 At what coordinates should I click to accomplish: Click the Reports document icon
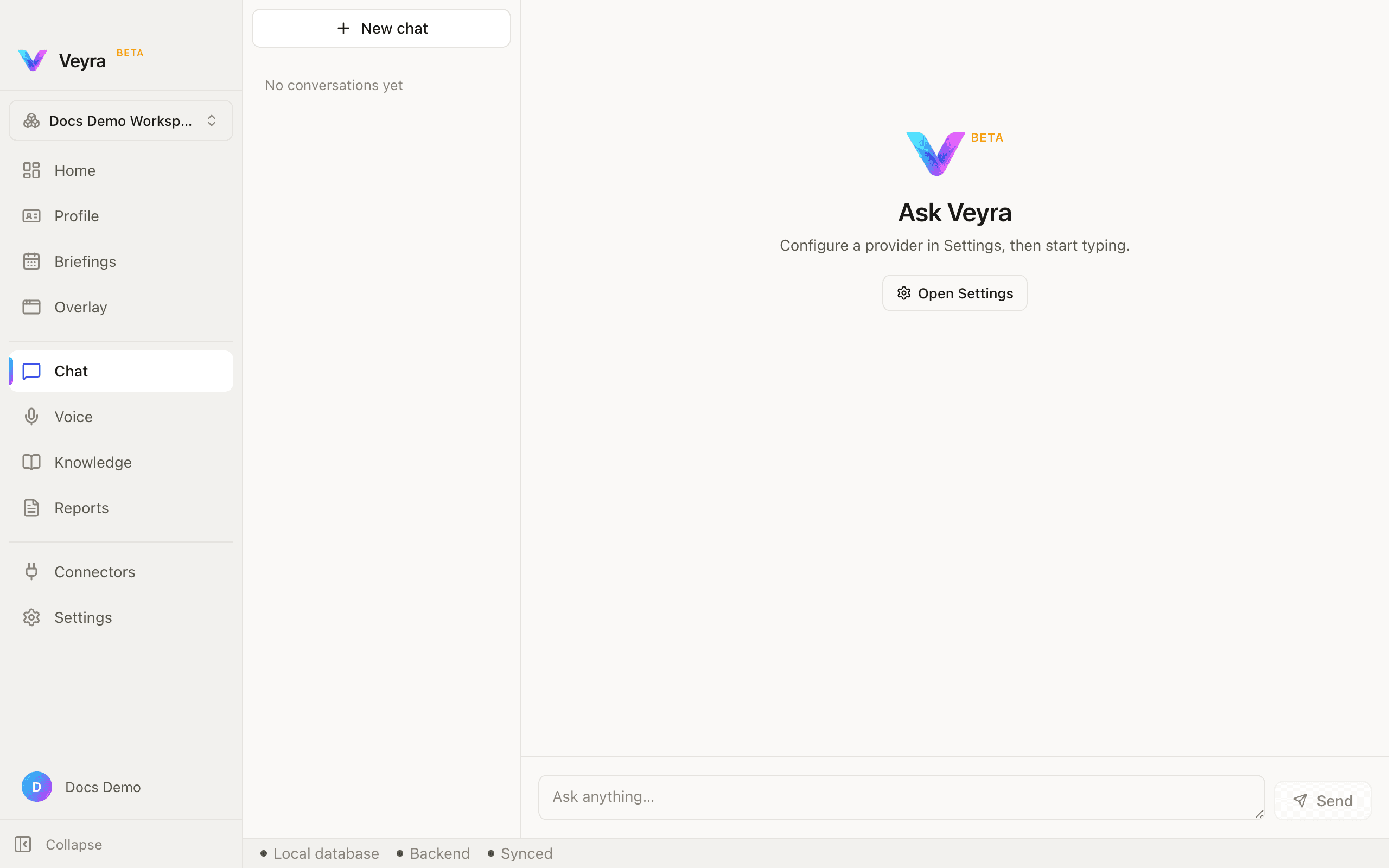31,508
